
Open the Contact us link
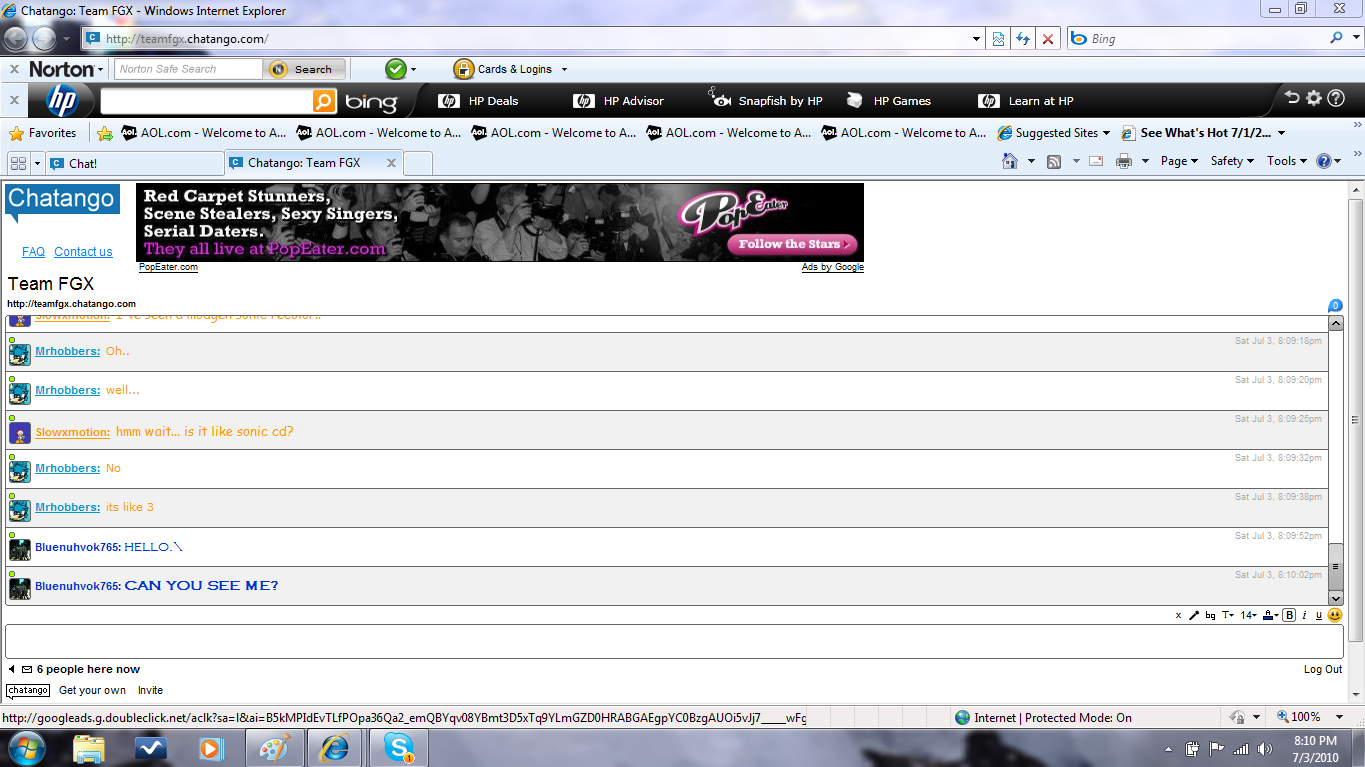pos(83,252)
